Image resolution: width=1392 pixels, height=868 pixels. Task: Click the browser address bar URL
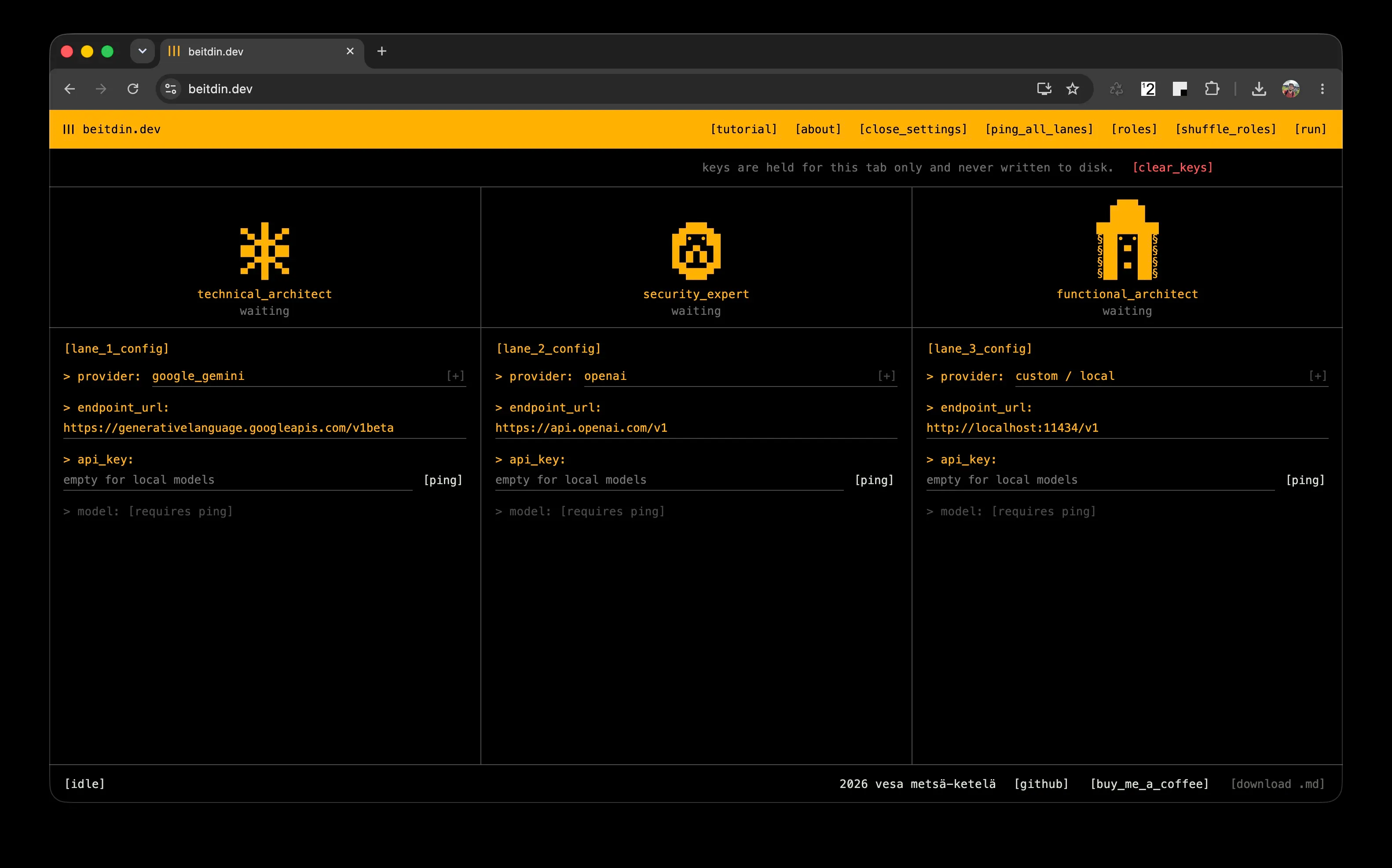pos(220,89)
